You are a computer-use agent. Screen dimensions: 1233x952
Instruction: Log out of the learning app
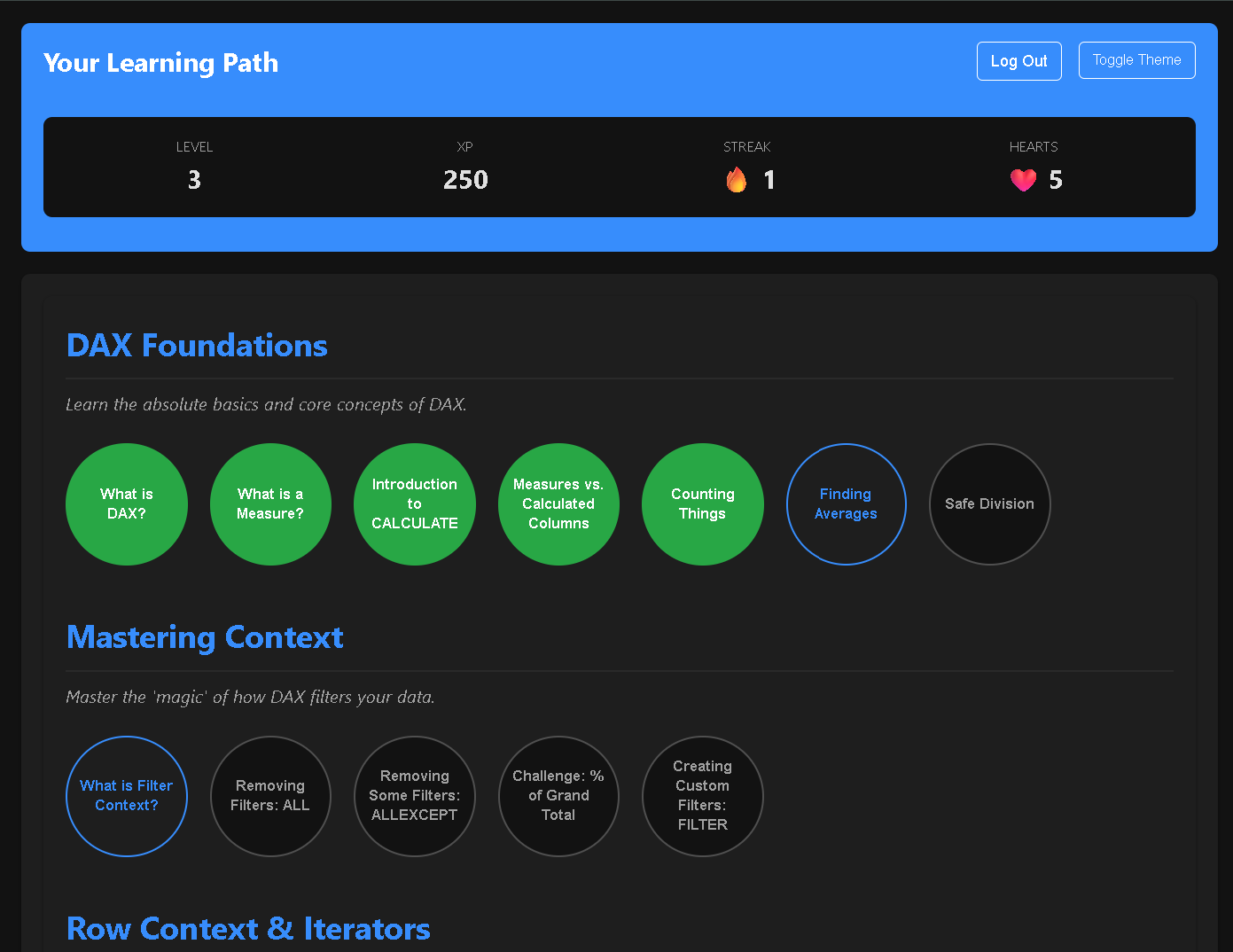[1018, 60]
